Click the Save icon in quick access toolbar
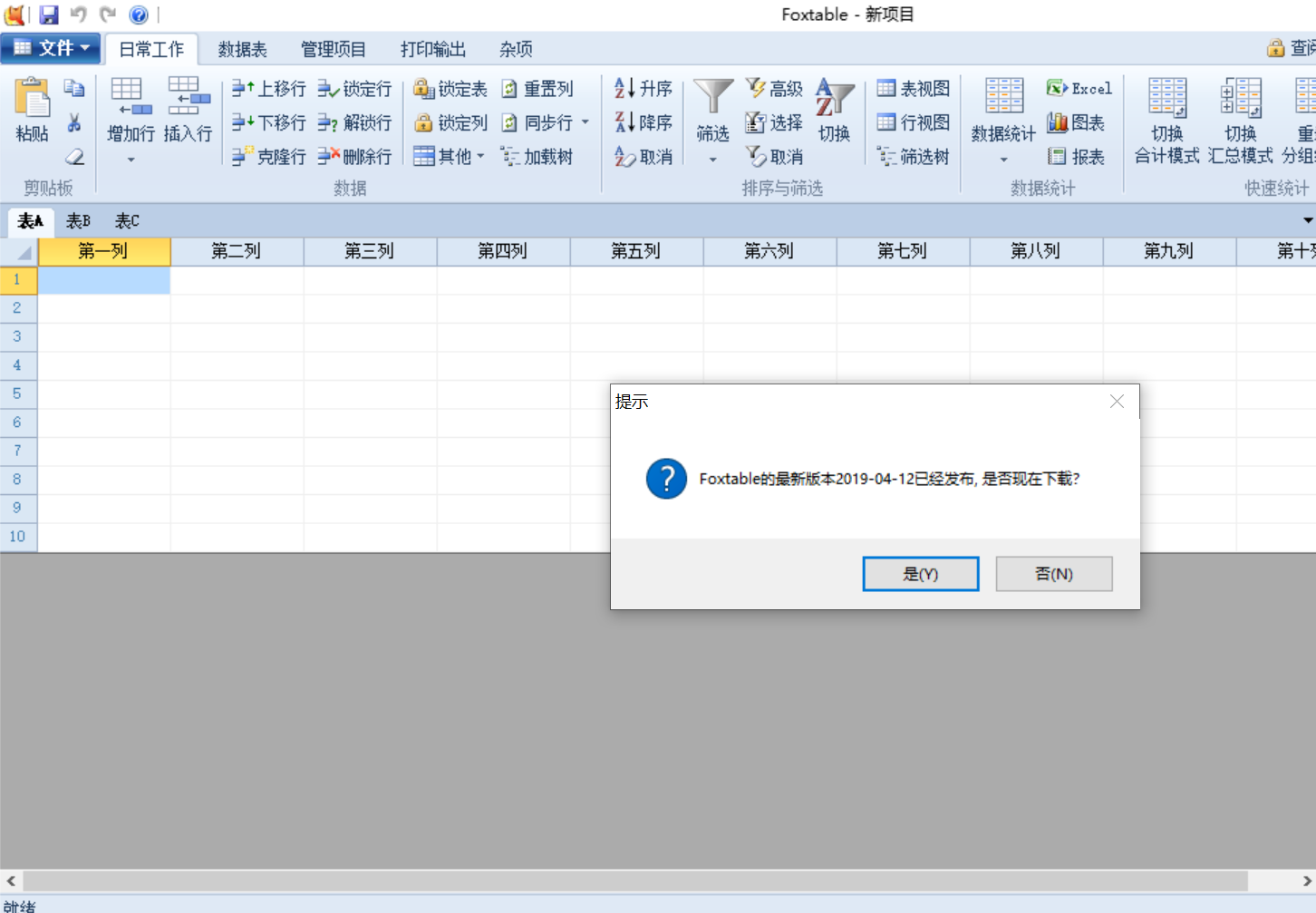The width and height of the screenshot is (1316, 913). (49, 15)
